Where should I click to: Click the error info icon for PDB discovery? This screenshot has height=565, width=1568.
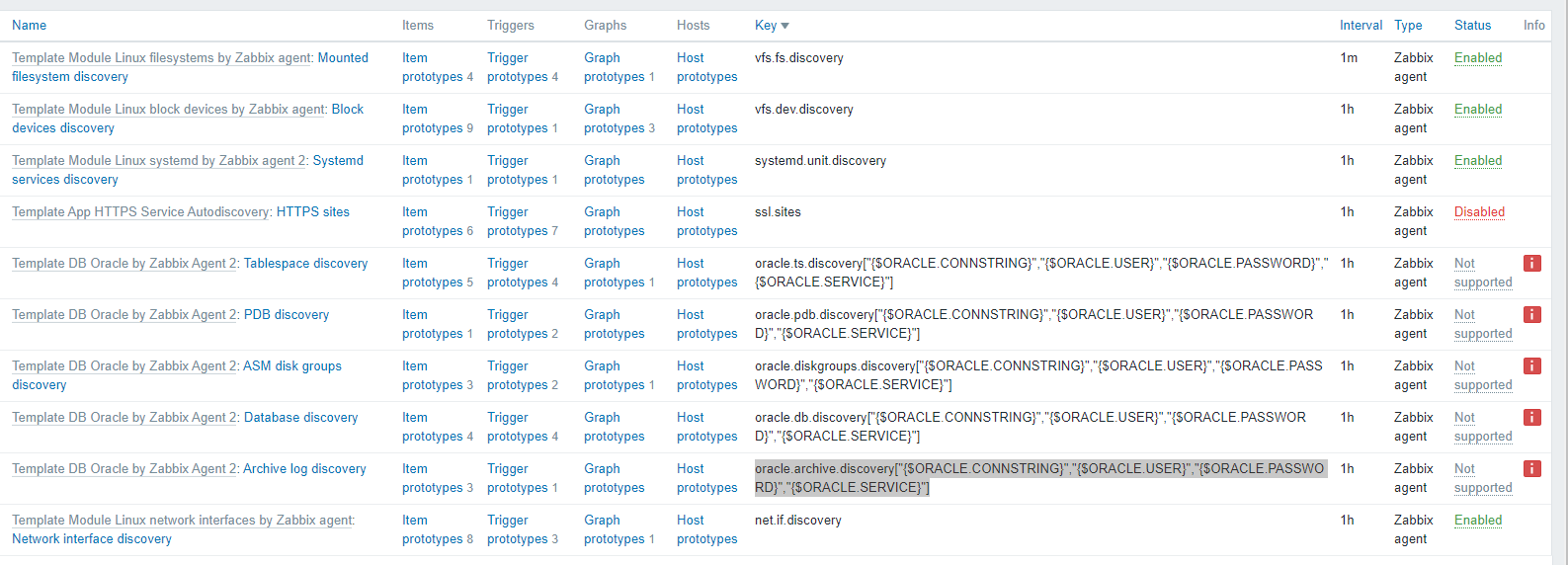(1531, 314)
